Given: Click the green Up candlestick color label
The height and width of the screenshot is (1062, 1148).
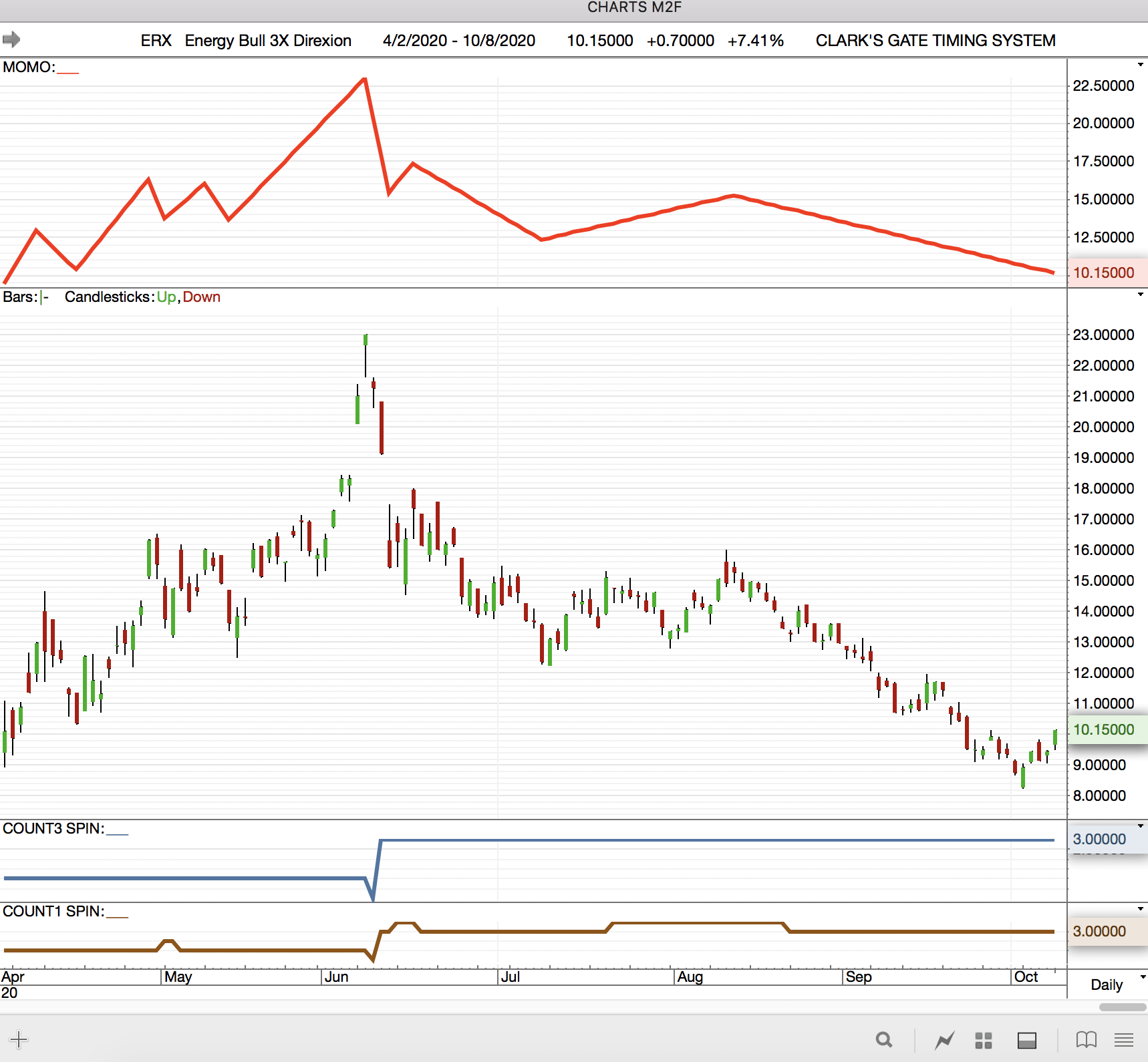Looking at the screenshot, I should click(x=166, y=297).
